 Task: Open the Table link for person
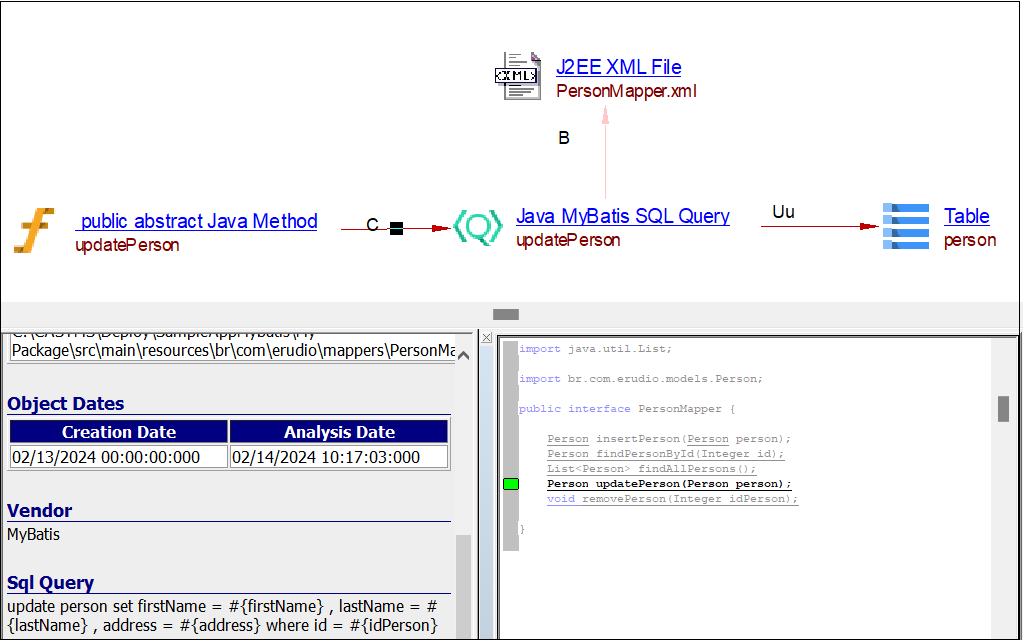pyautogui.click(x=966, y=216)
